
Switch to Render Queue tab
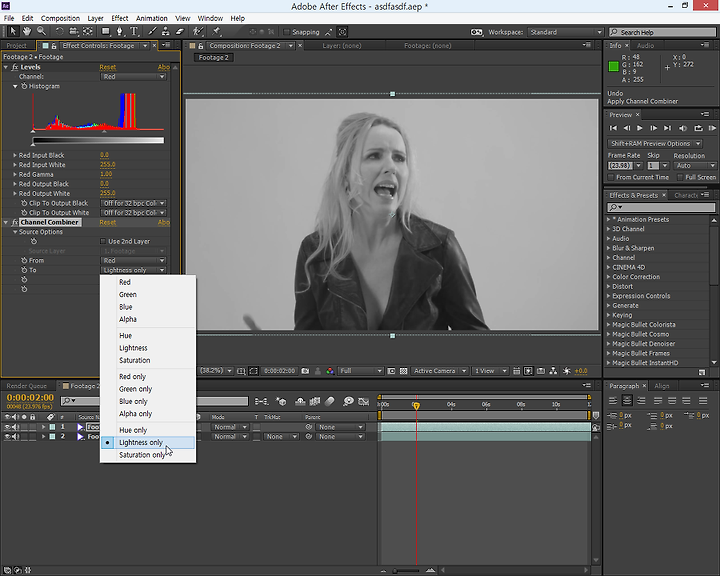(27, 386)
